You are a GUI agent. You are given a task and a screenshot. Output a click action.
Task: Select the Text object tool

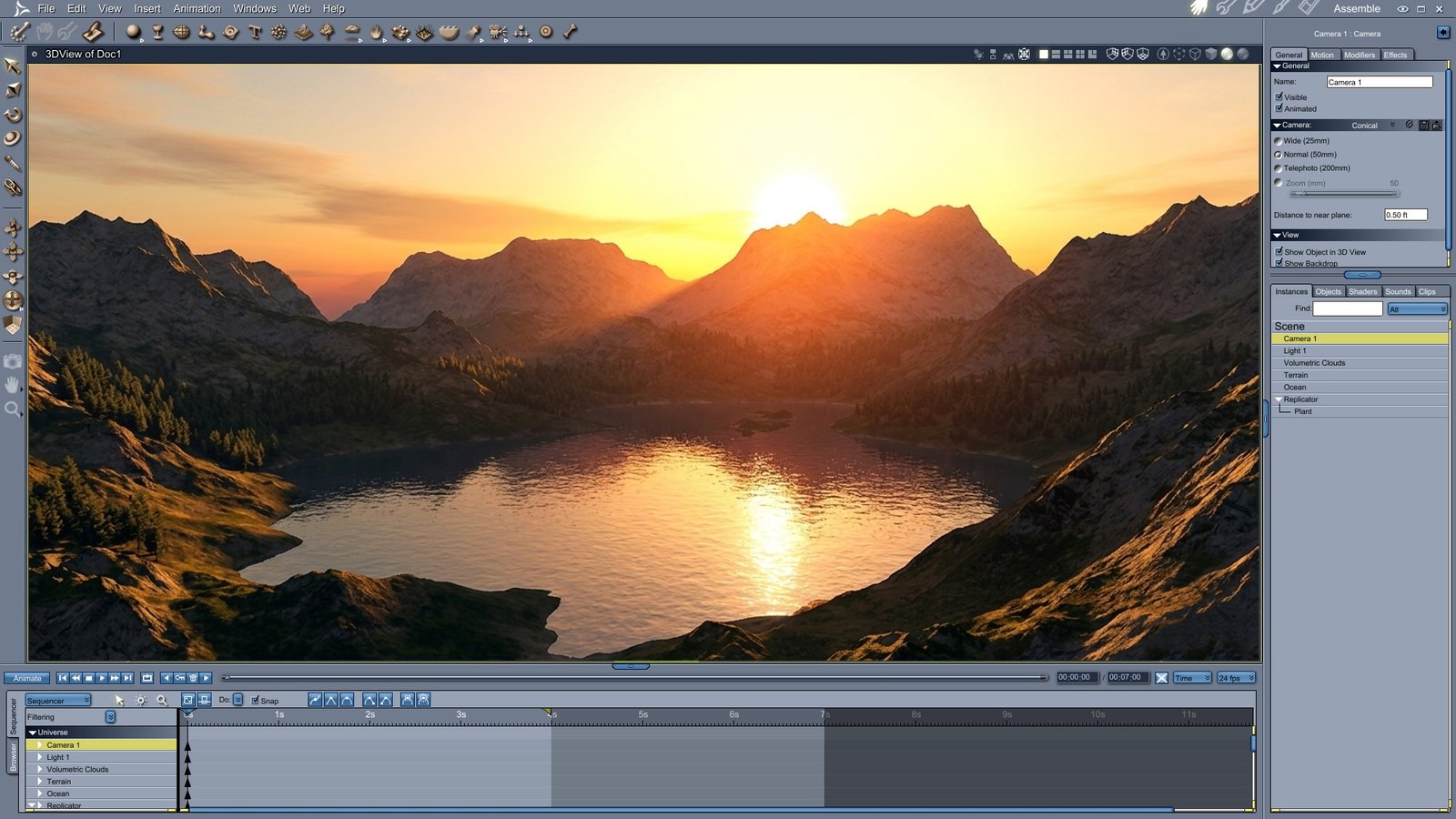(x=255, y=32)
